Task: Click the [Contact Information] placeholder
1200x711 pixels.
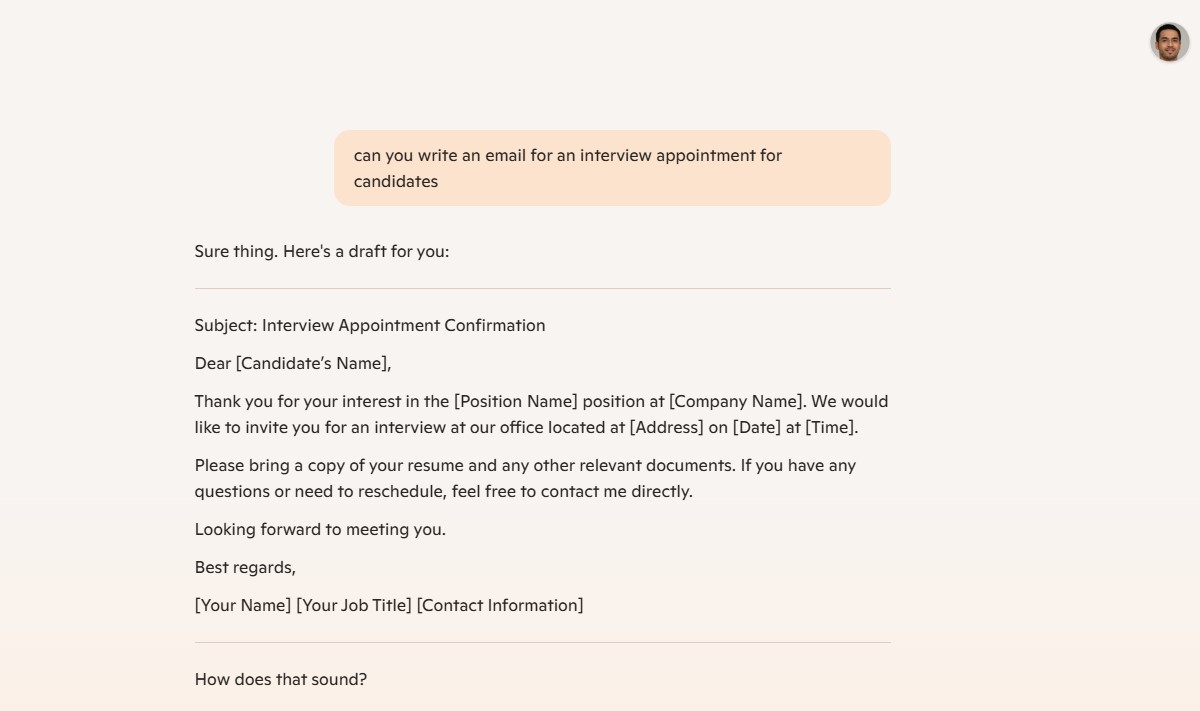Action: point(499,606)
